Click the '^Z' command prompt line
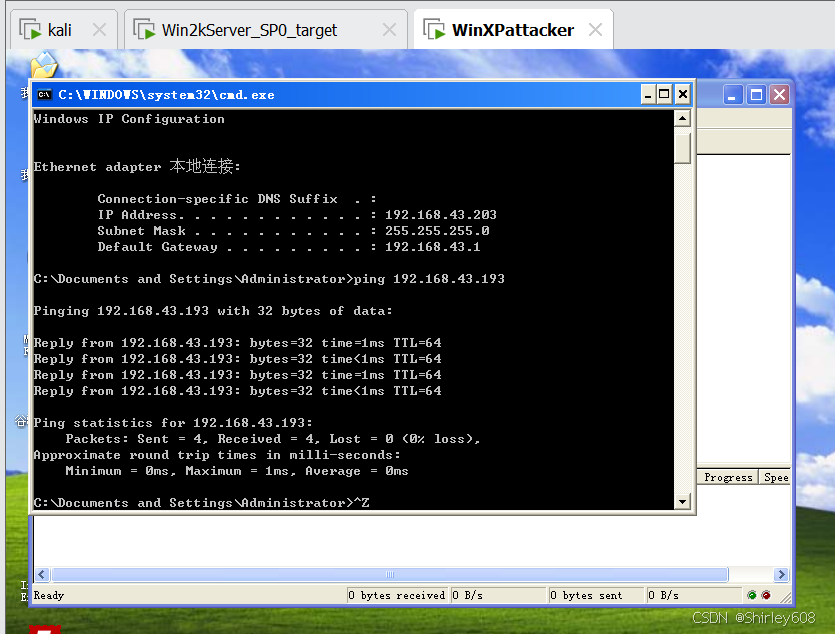 point(201,503)
